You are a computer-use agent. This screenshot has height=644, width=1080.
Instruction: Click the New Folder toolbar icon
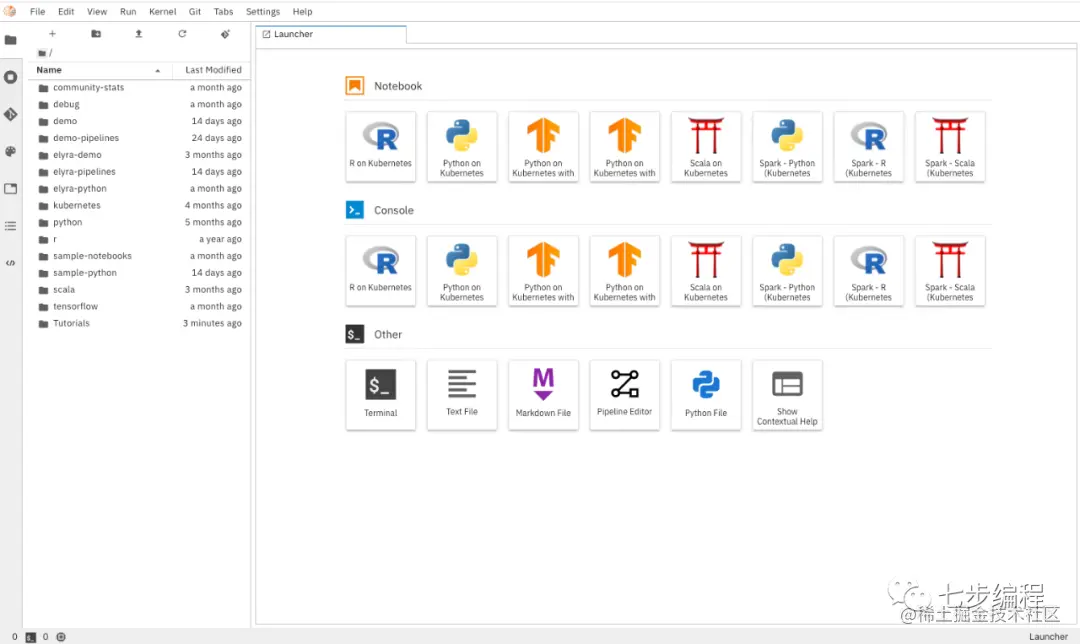pyautogui.click(x=96, y=34)
